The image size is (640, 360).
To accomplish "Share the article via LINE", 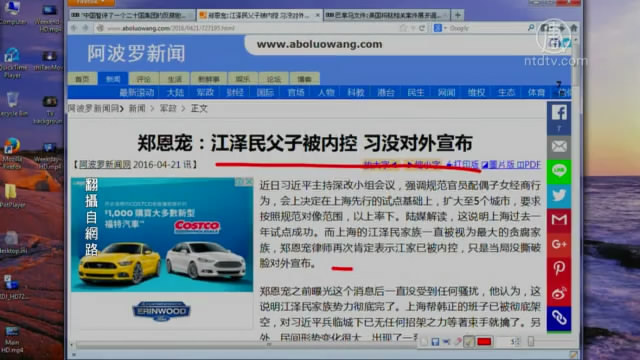I will 559,170.
